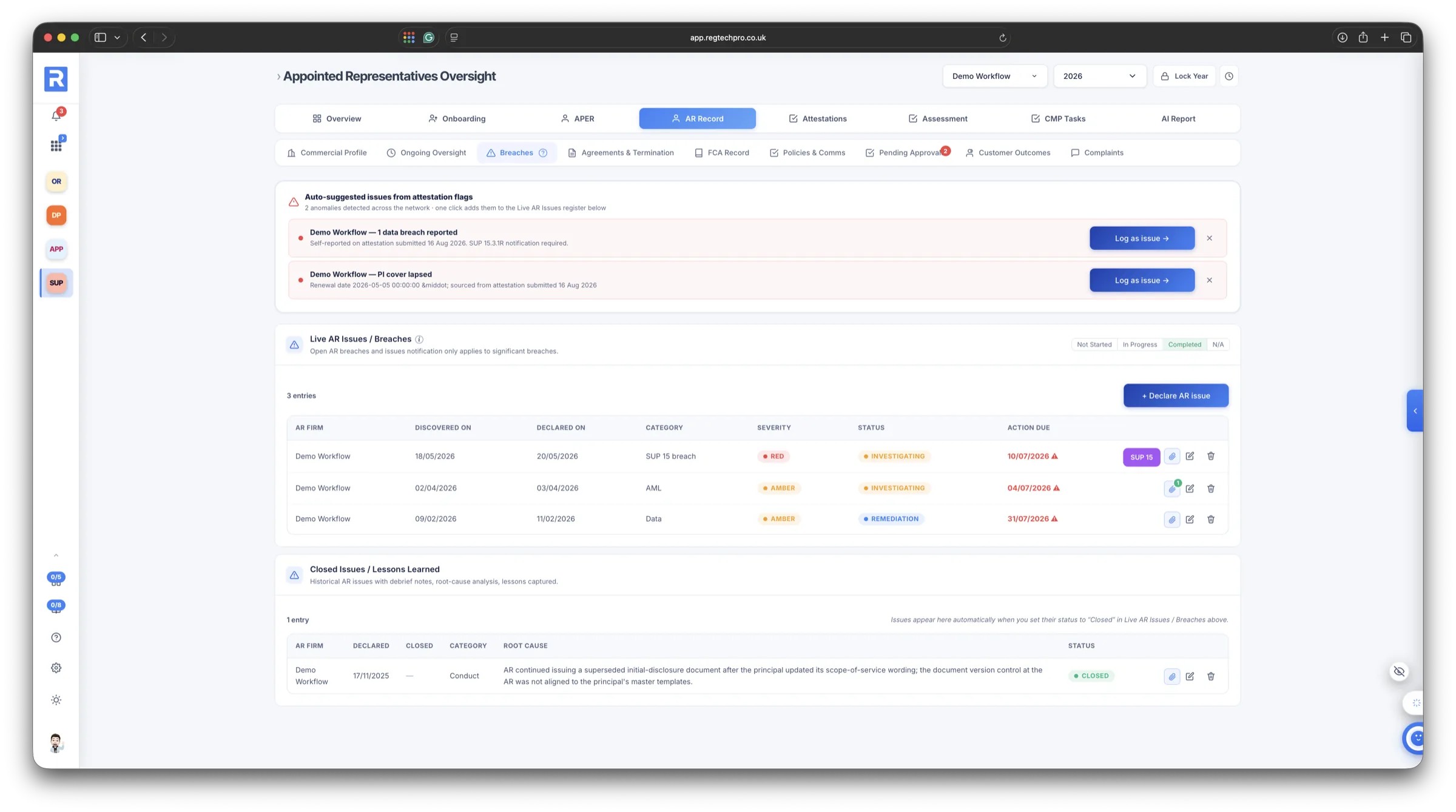Set status to Completed
The height and width of the screenshot is (812, 1456).
[x=1185, y=344]
